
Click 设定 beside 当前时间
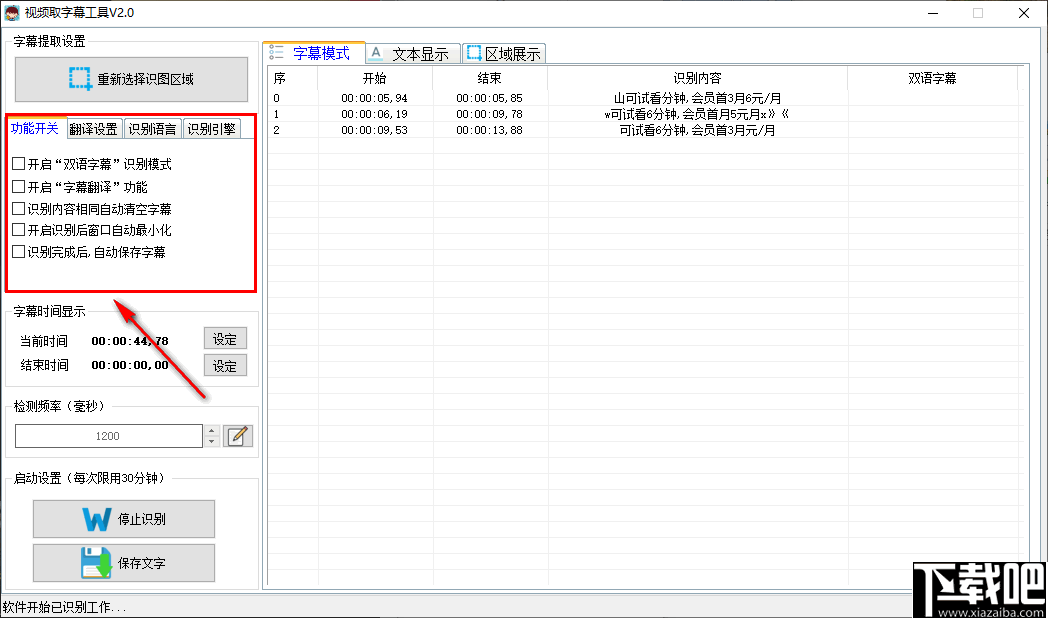(225, 338)
